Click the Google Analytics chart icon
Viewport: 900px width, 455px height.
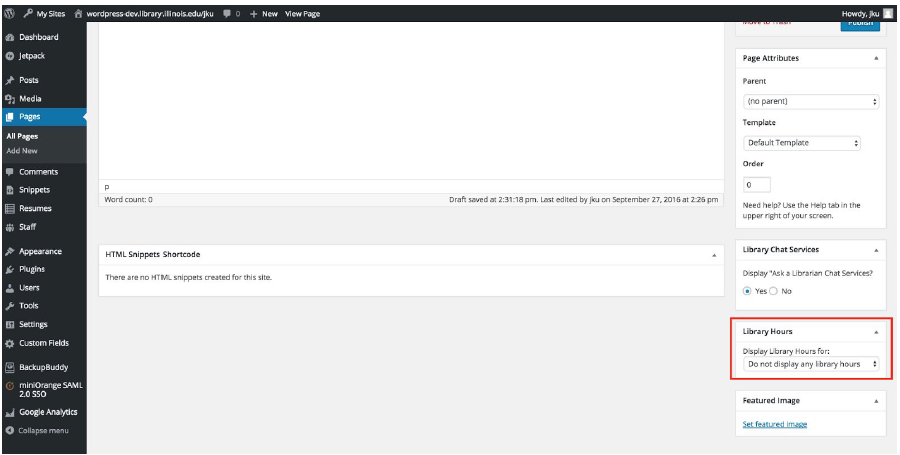(x=10, y=412)
